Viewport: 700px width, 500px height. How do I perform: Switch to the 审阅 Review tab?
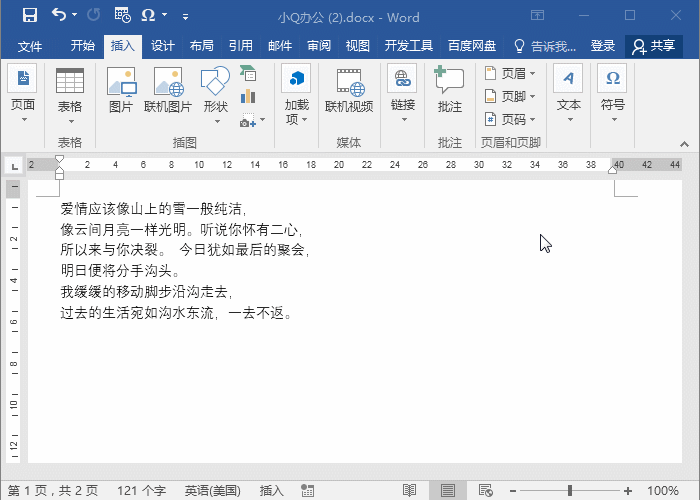click(319, 46)
